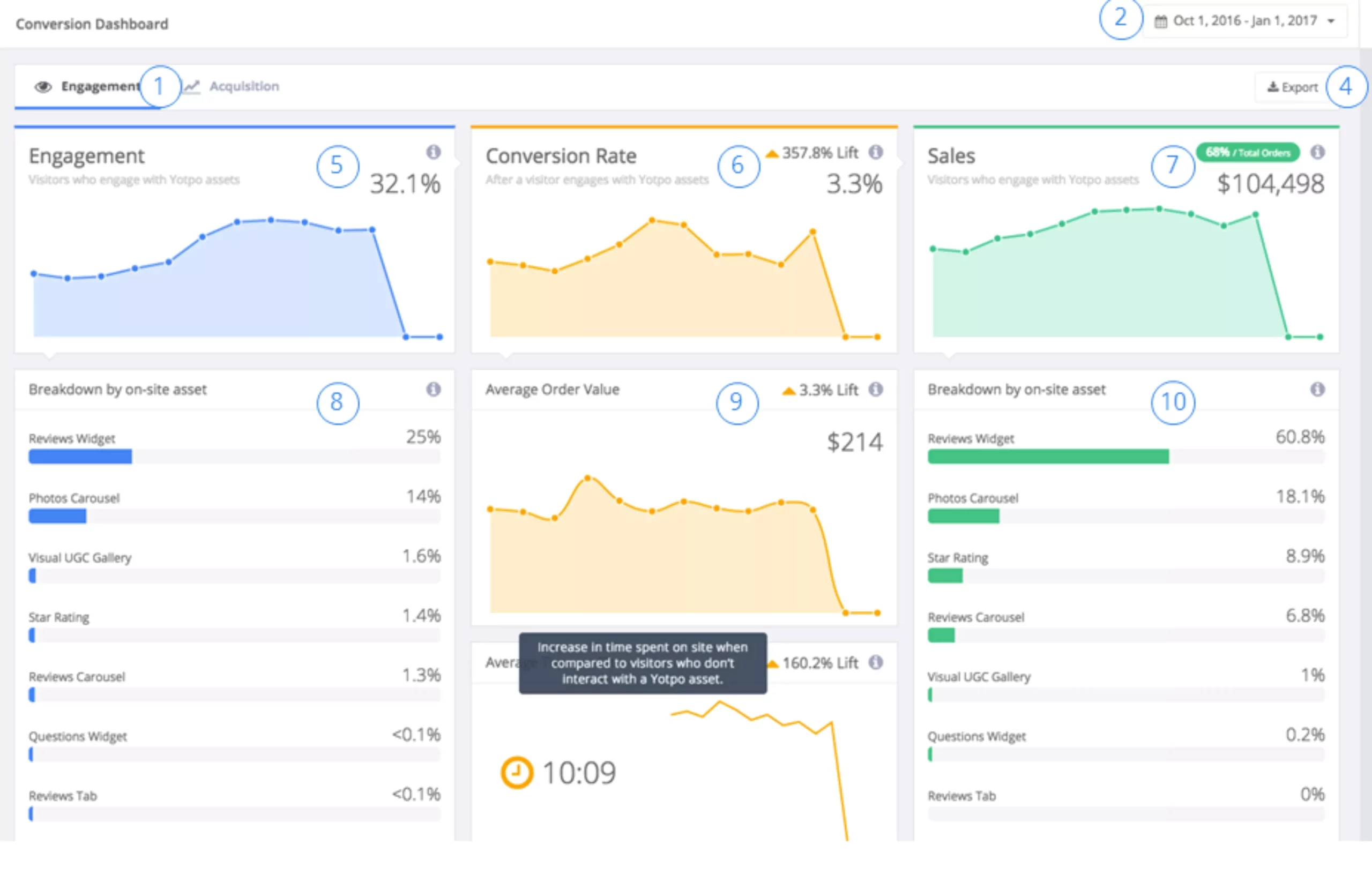Click the green Reviews Widget 60.8% bar

tap(1048, 457)
